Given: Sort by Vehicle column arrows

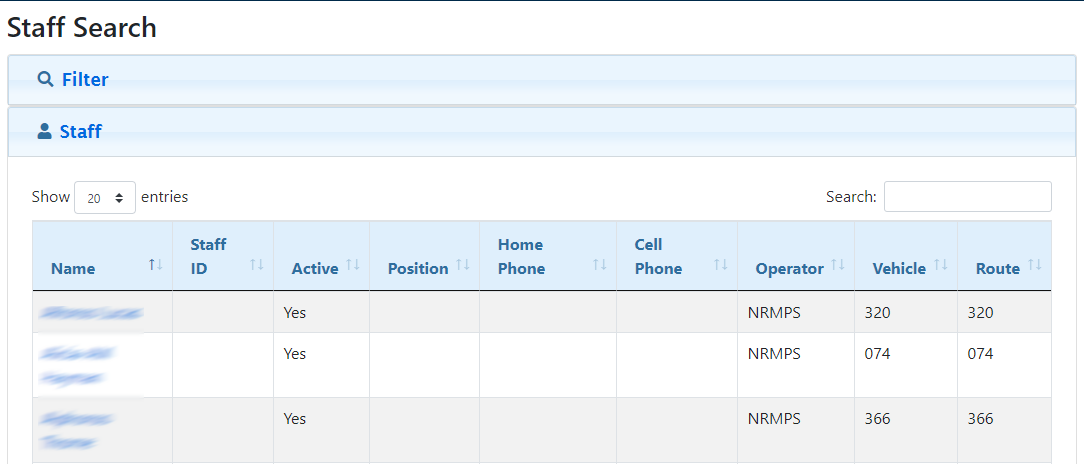Looking at the screenshot, I should (x=940, y=265).
